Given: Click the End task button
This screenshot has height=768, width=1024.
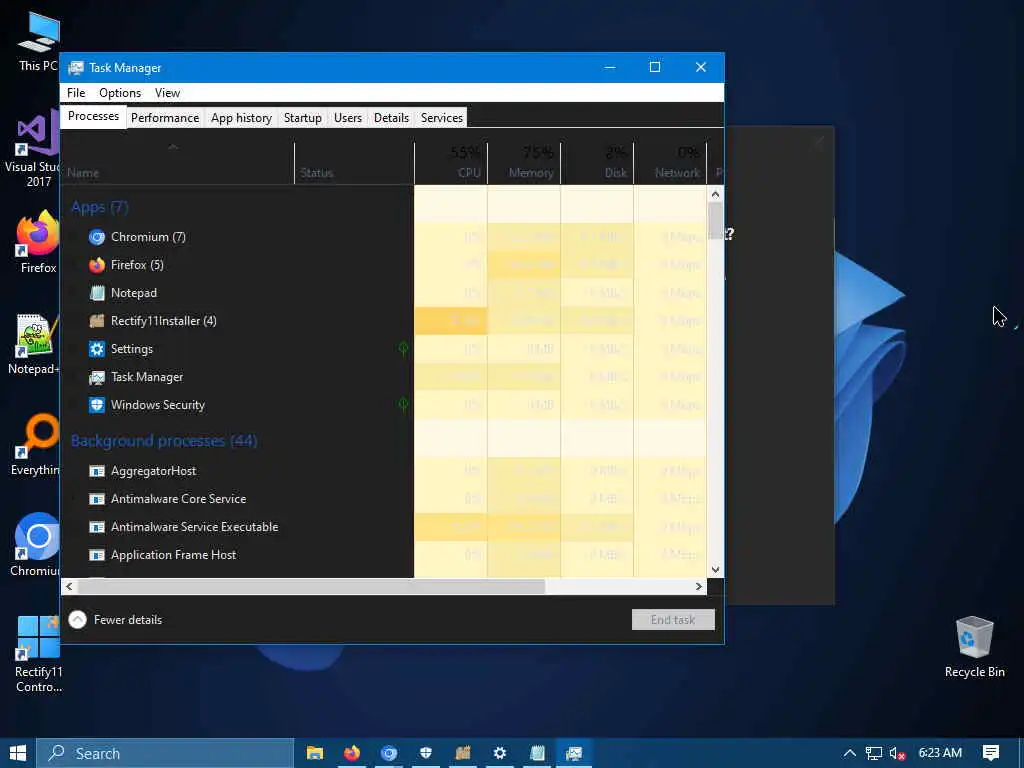Looking at the screenshot, I should (673, 620).
